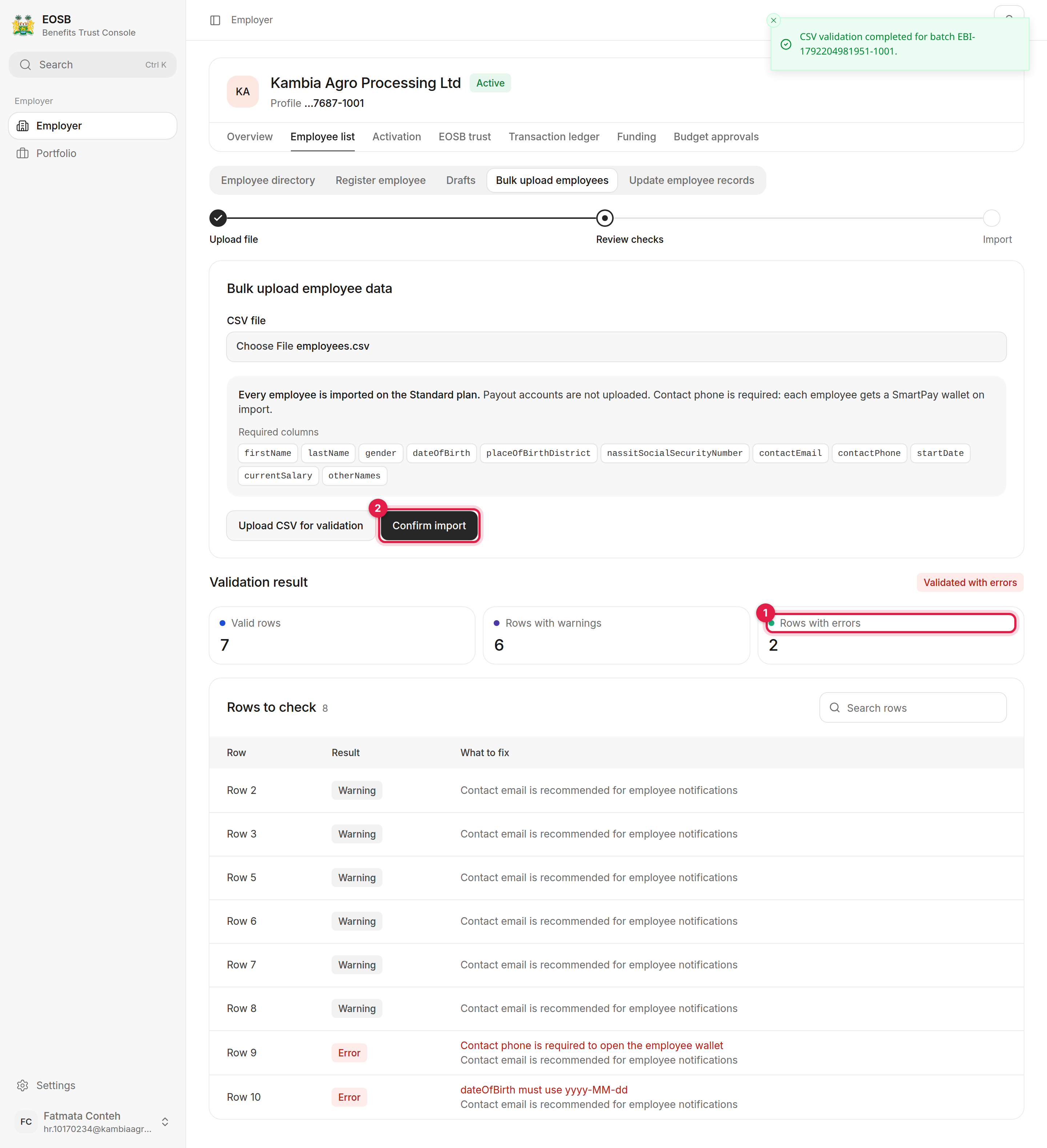The width and height of the screenshot is (1047, 1148).
Task: Focus the sidebar Search box
Action: (92, 65)
